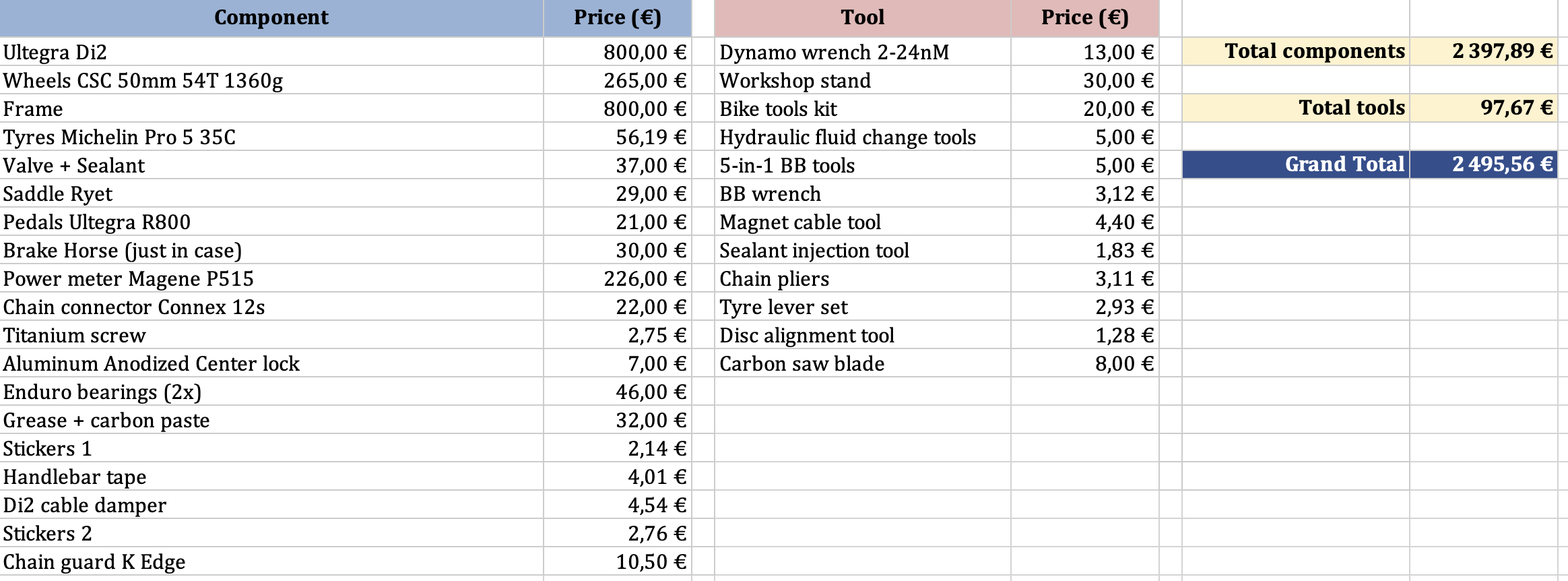This screenshot has width=1568, height=581.
Task: Select the Disc alignment tool cell
Action: 863,335
